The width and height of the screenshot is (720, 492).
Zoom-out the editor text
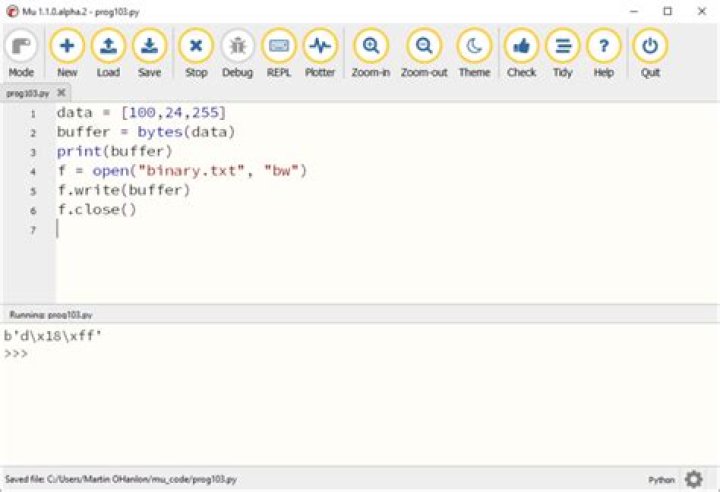pos(424,53)
